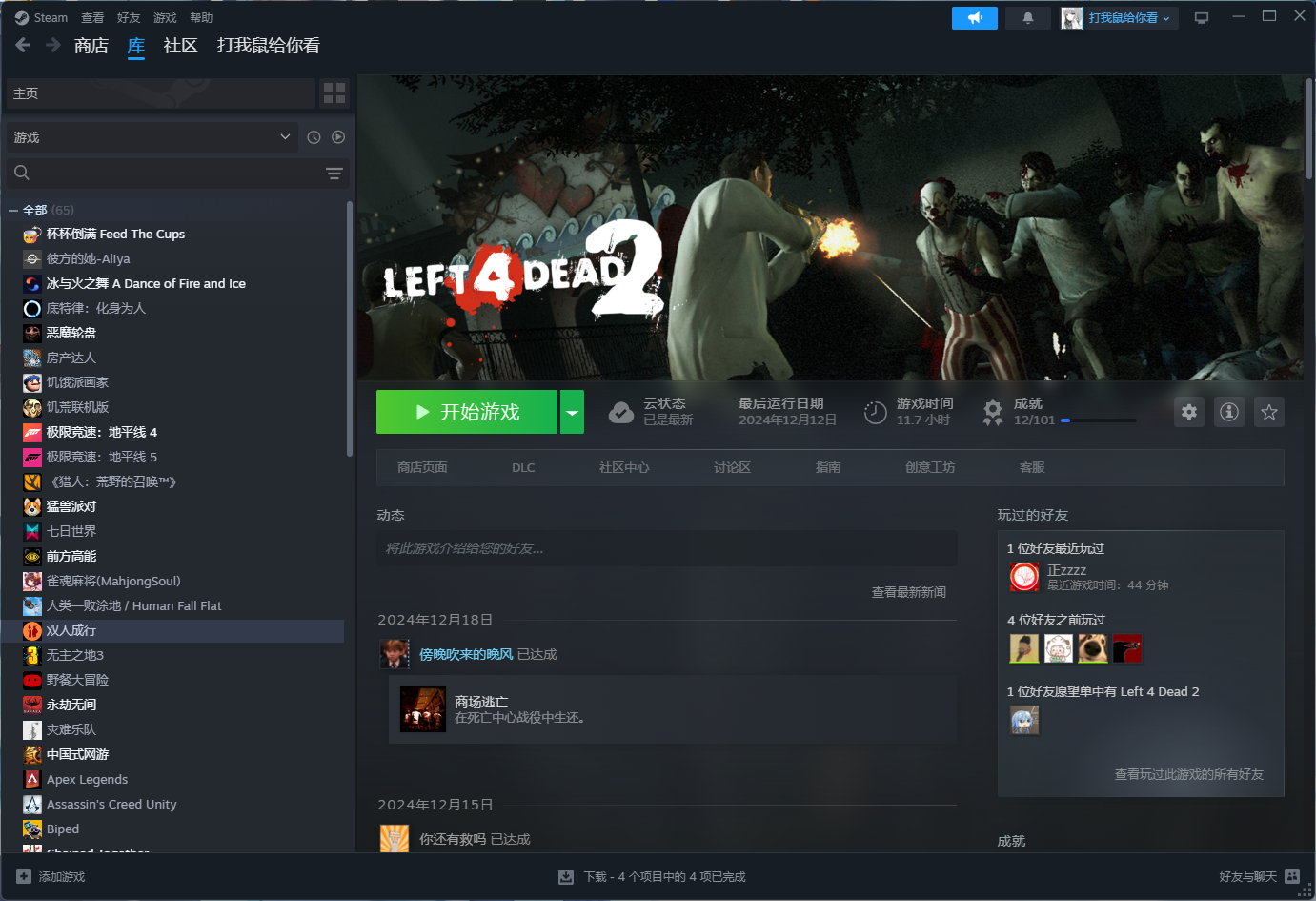The image size is (1316, 901).
Task: Click 查看最新新闻
Action: (x=909, y=592)
